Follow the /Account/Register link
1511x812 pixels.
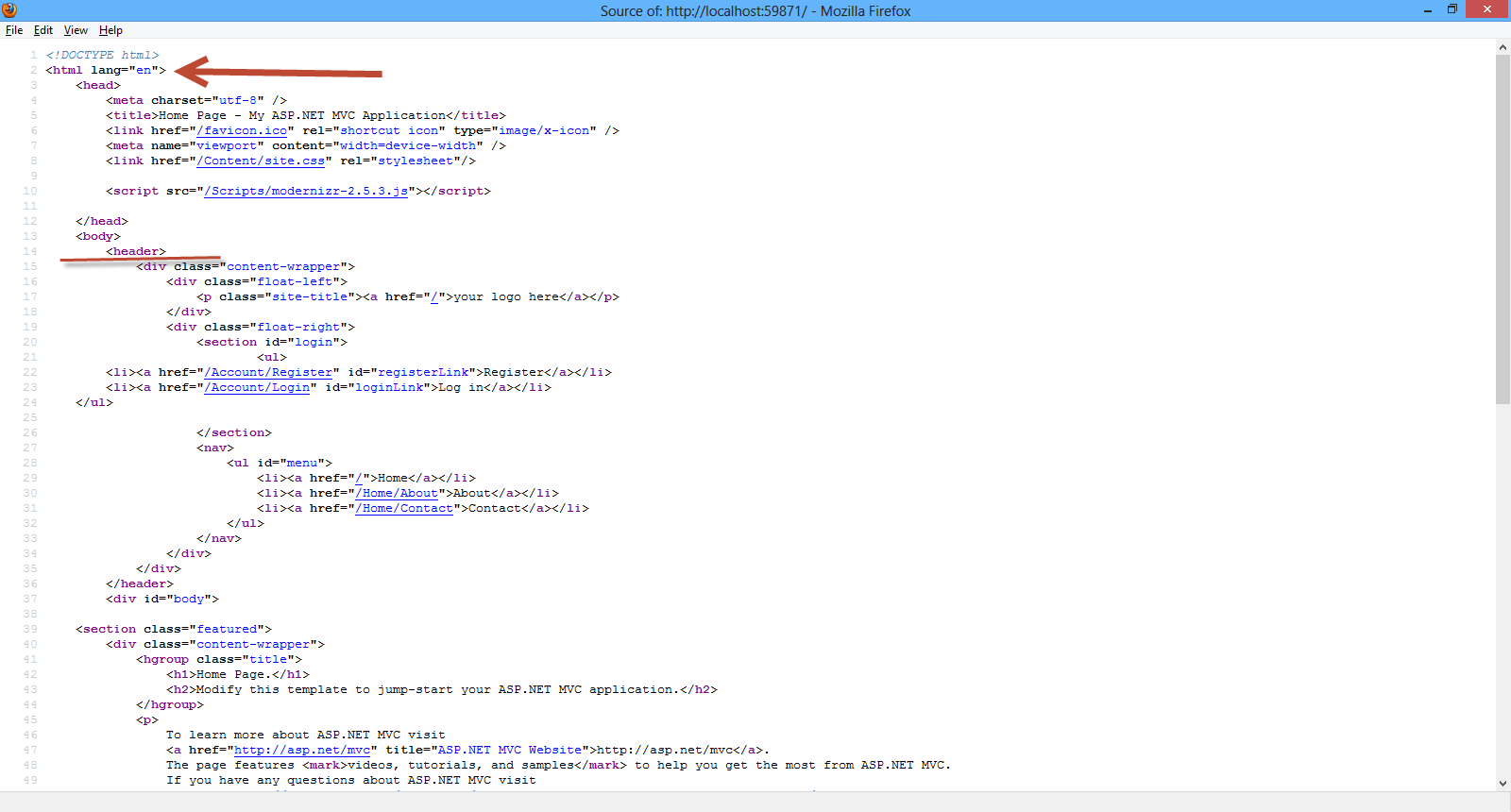coord(268,372)
